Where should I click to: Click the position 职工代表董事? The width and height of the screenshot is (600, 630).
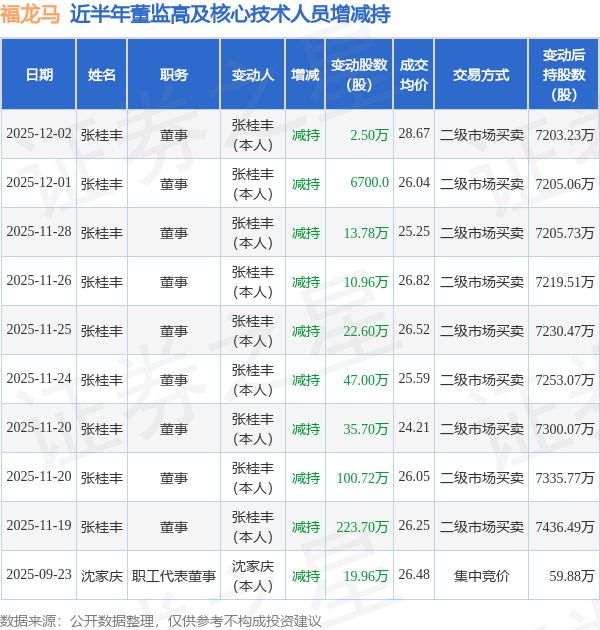pos(174,576)
